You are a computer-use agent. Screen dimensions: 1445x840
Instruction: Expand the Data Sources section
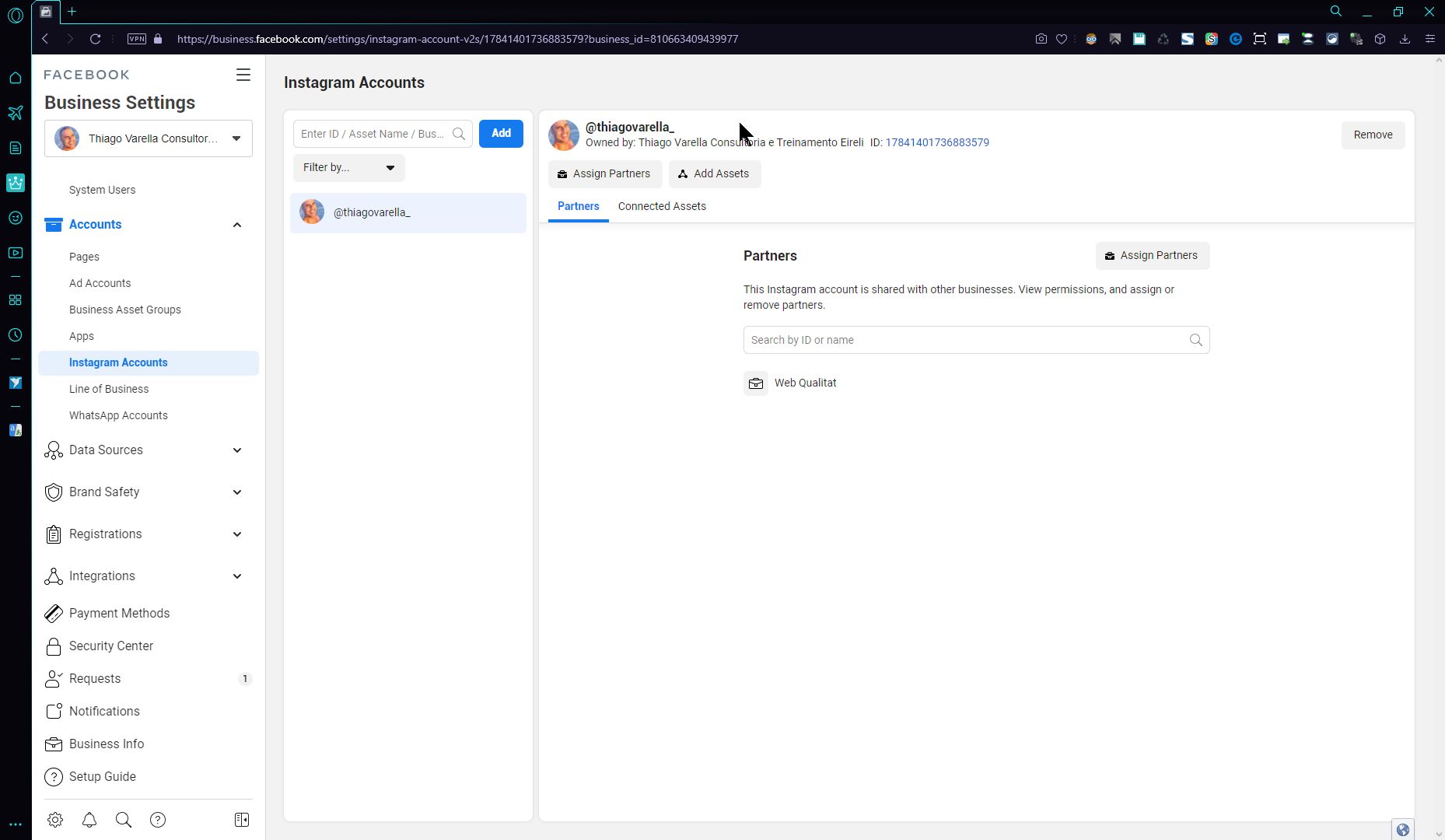pyautogui.click(x=237, y=450)
